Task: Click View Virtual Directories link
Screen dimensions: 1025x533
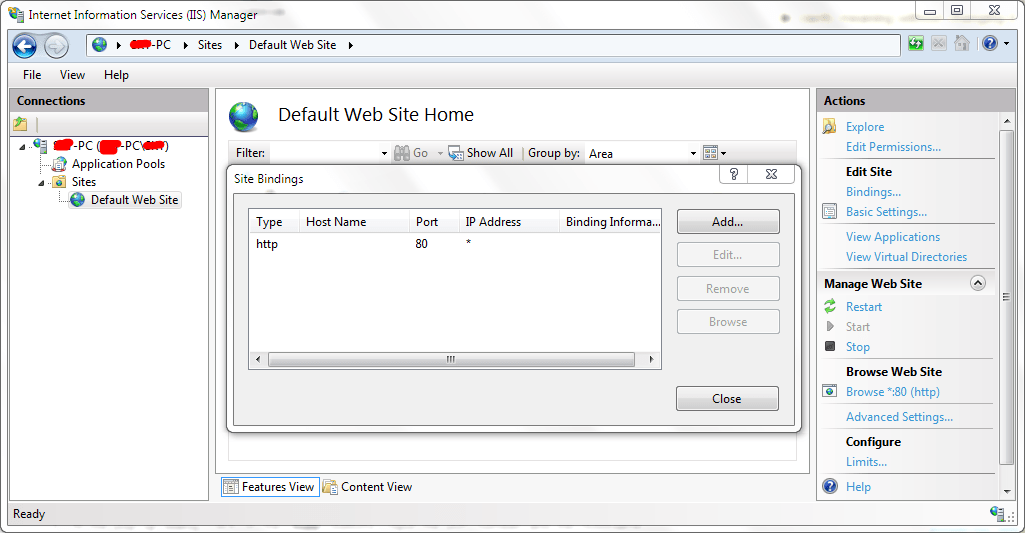Action: coord(906,257)
